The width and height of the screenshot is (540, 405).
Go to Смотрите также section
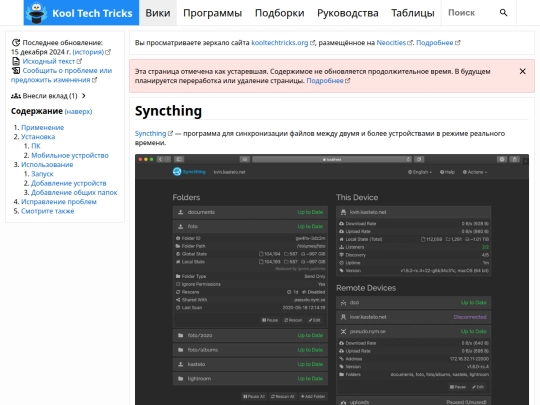click(48, 211)
